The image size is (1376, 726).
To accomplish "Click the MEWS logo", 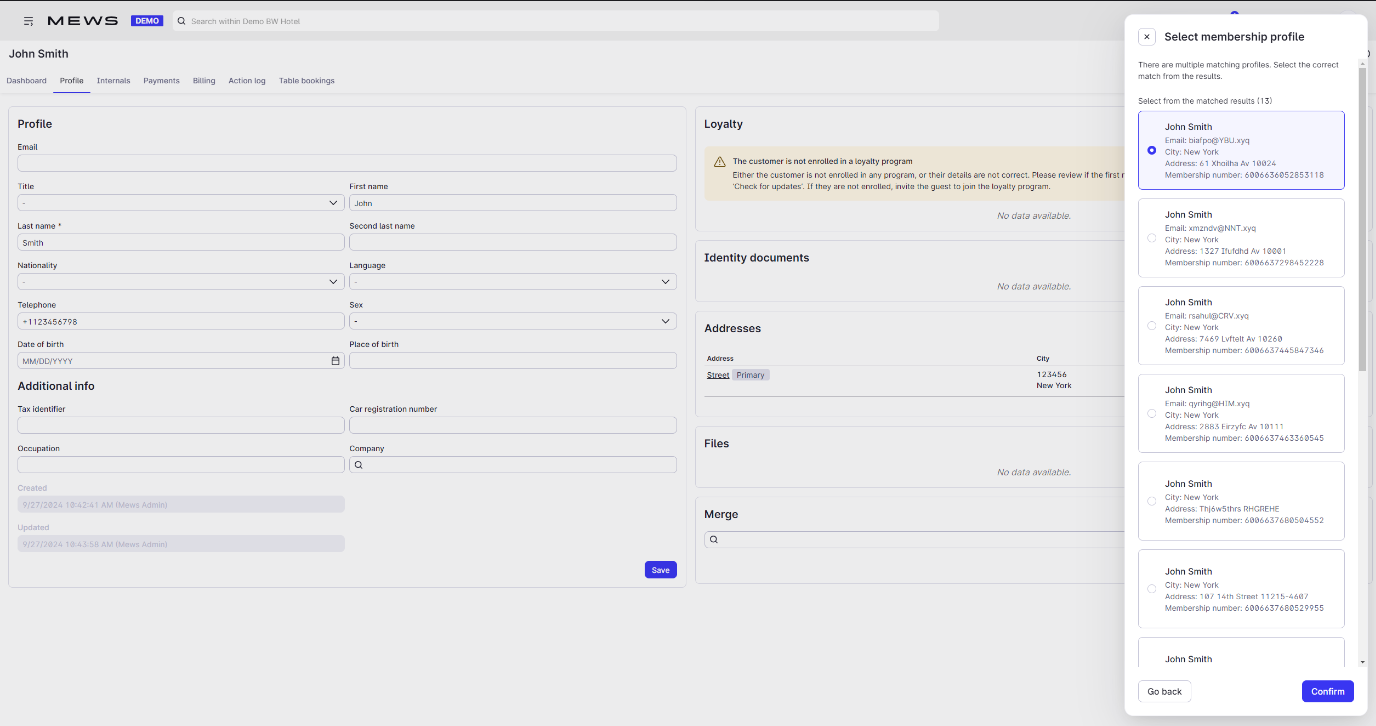I will tap(85, 19).
